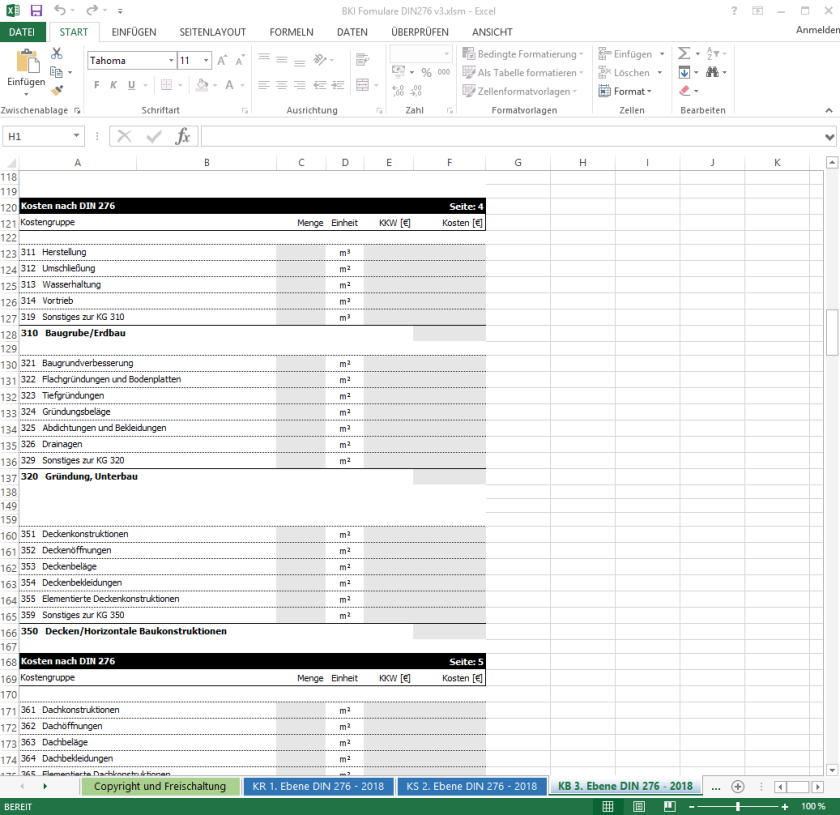Click the percent style icon
840x815 pixels.
[x=427, y=73]
